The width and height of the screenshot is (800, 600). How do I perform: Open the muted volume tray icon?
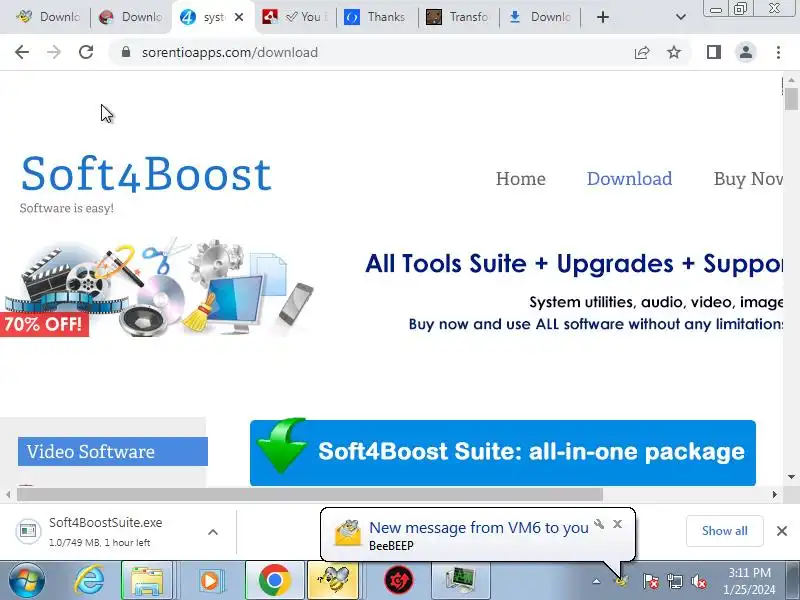click(x=698, y=581)
